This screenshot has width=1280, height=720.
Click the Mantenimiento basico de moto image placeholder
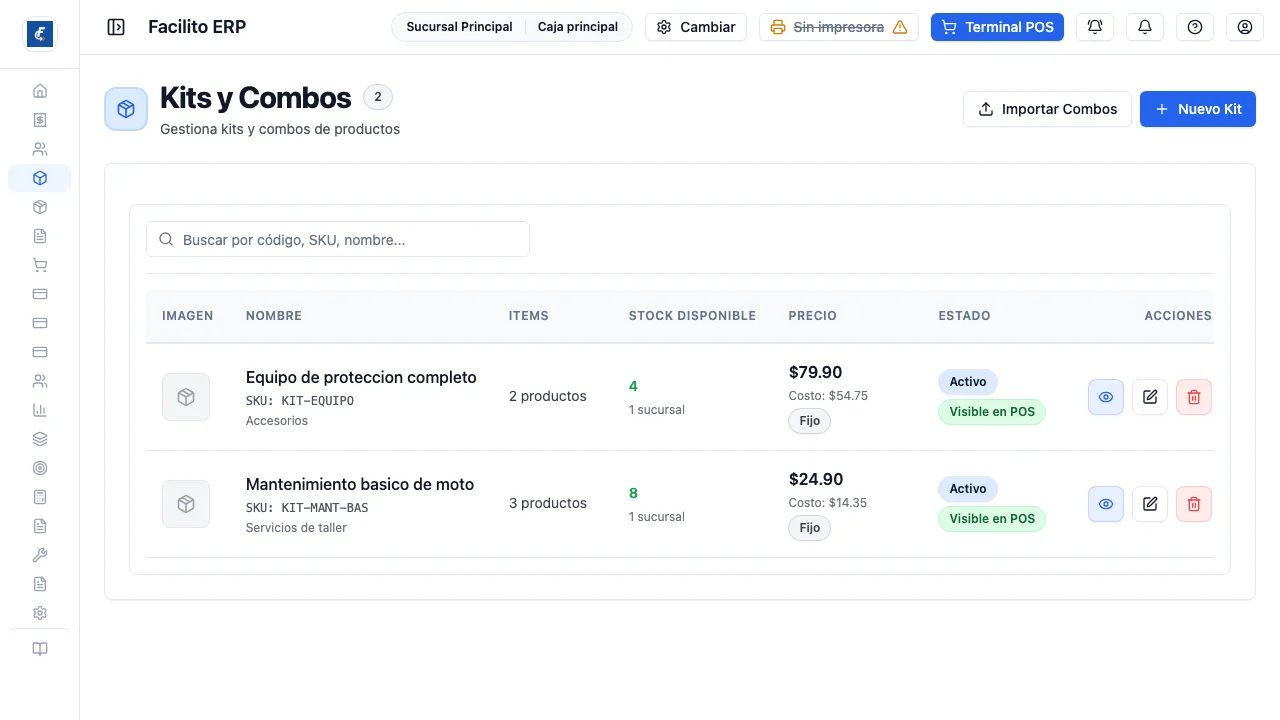[x=186, y=504]
